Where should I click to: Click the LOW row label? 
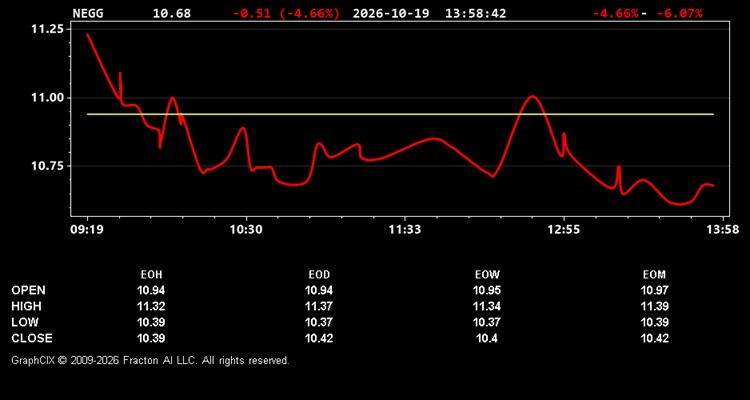coord(25,322)
